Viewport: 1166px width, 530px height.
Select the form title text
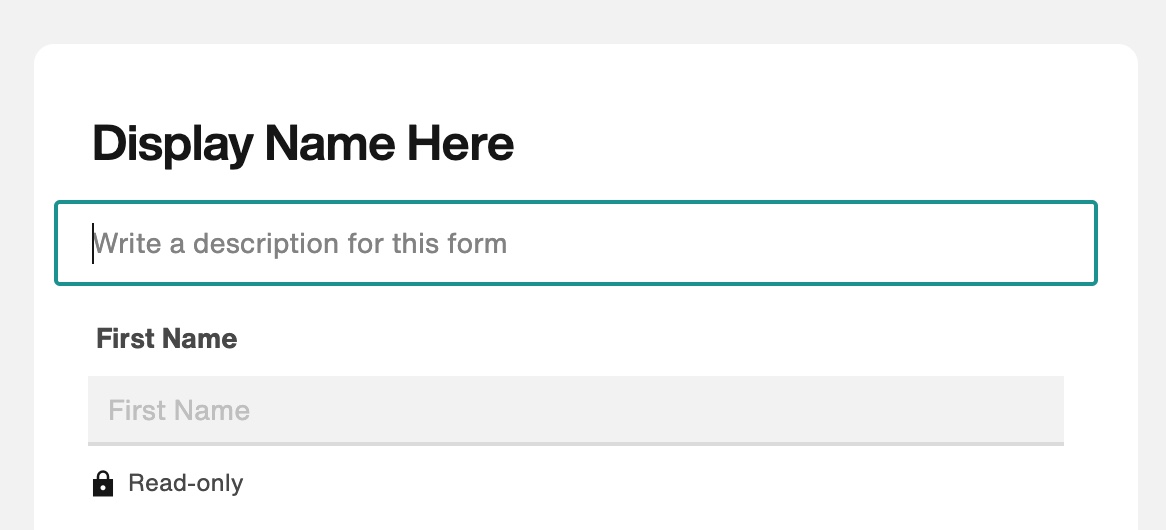pos(303,144)
